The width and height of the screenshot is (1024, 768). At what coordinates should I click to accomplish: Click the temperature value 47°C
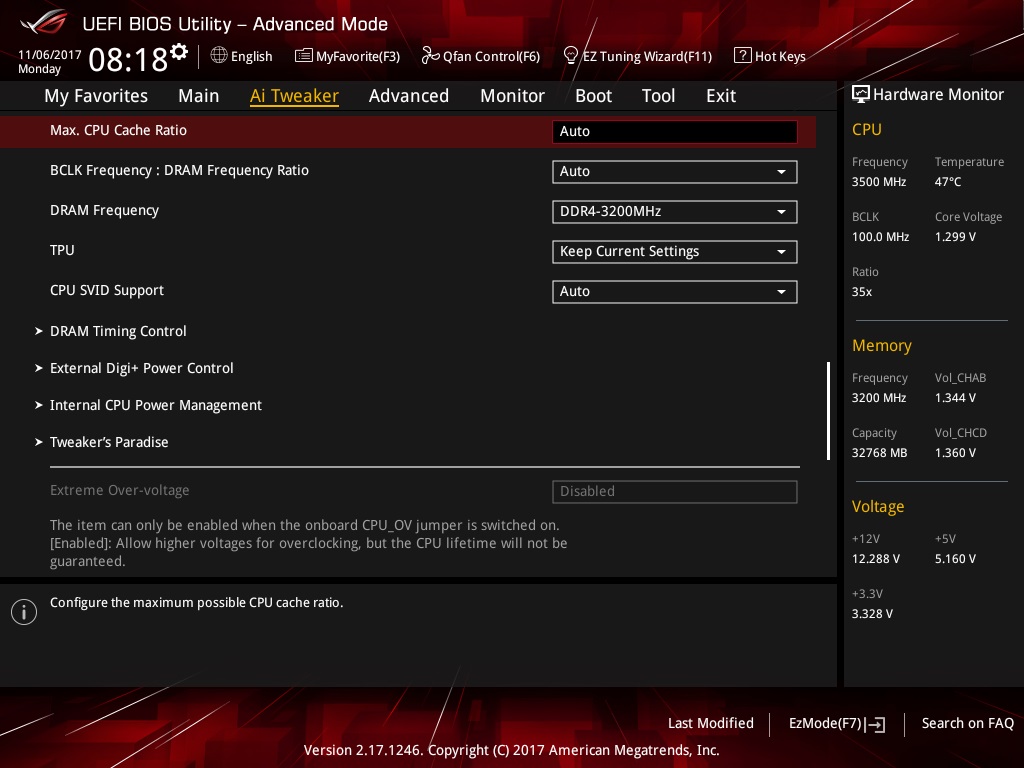pyautogui.click(x=948, y=182)
